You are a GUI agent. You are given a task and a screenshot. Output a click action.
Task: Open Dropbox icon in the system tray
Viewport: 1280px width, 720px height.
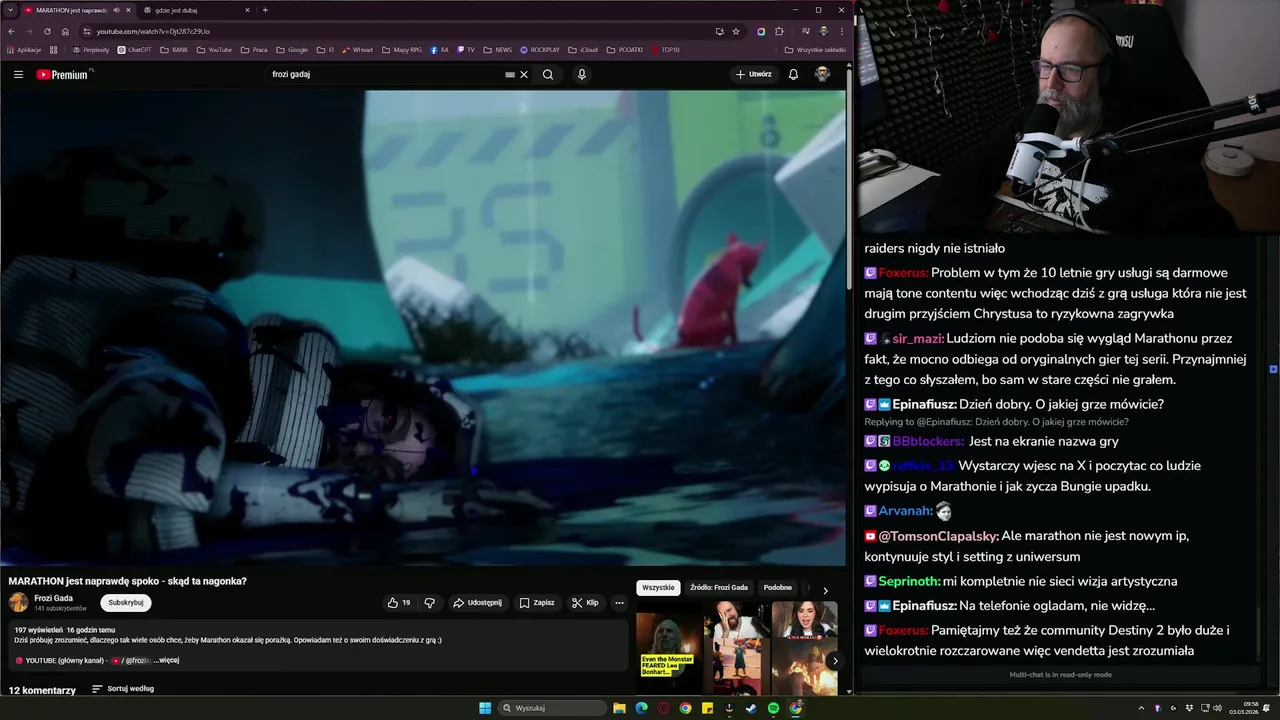click(1189, 708)
